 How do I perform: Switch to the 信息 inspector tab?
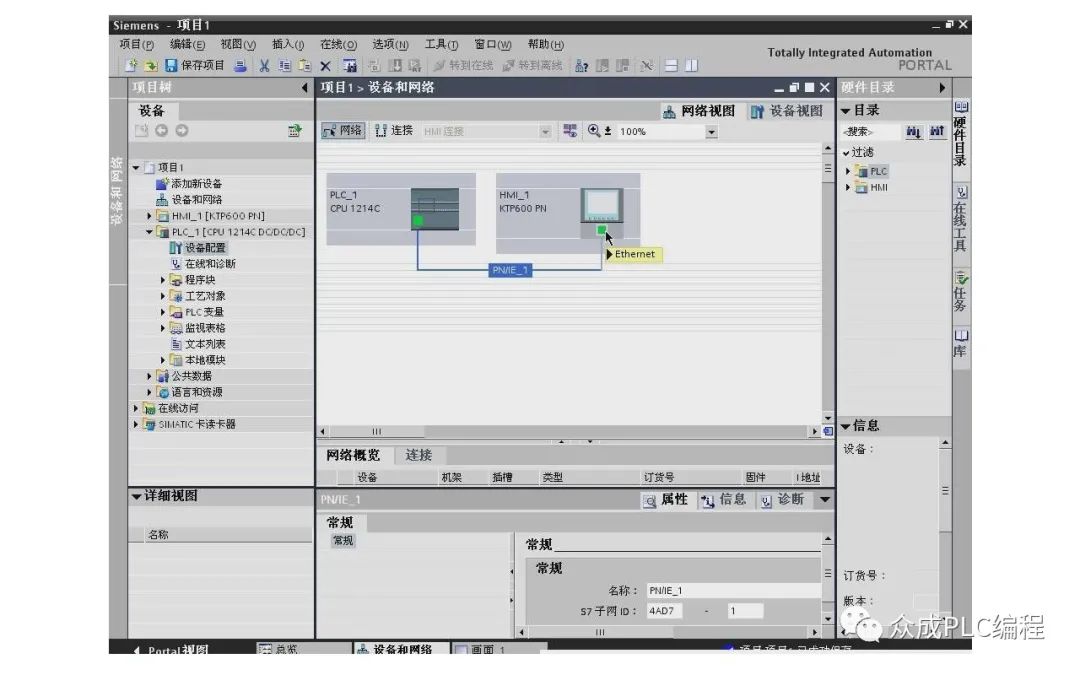[x=723, y=499]
